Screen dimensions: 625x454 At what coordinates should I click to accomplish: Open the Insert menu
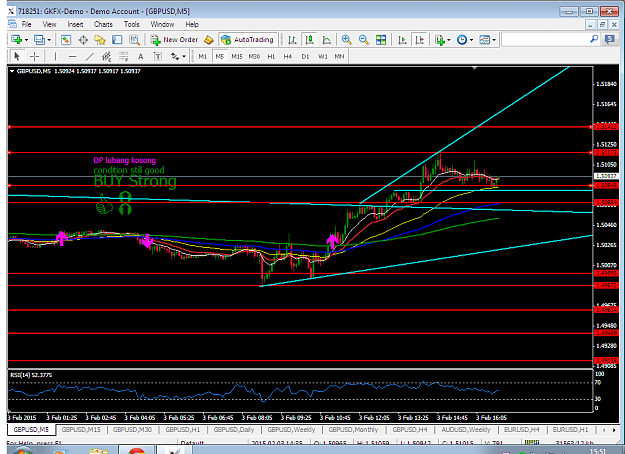75,24
